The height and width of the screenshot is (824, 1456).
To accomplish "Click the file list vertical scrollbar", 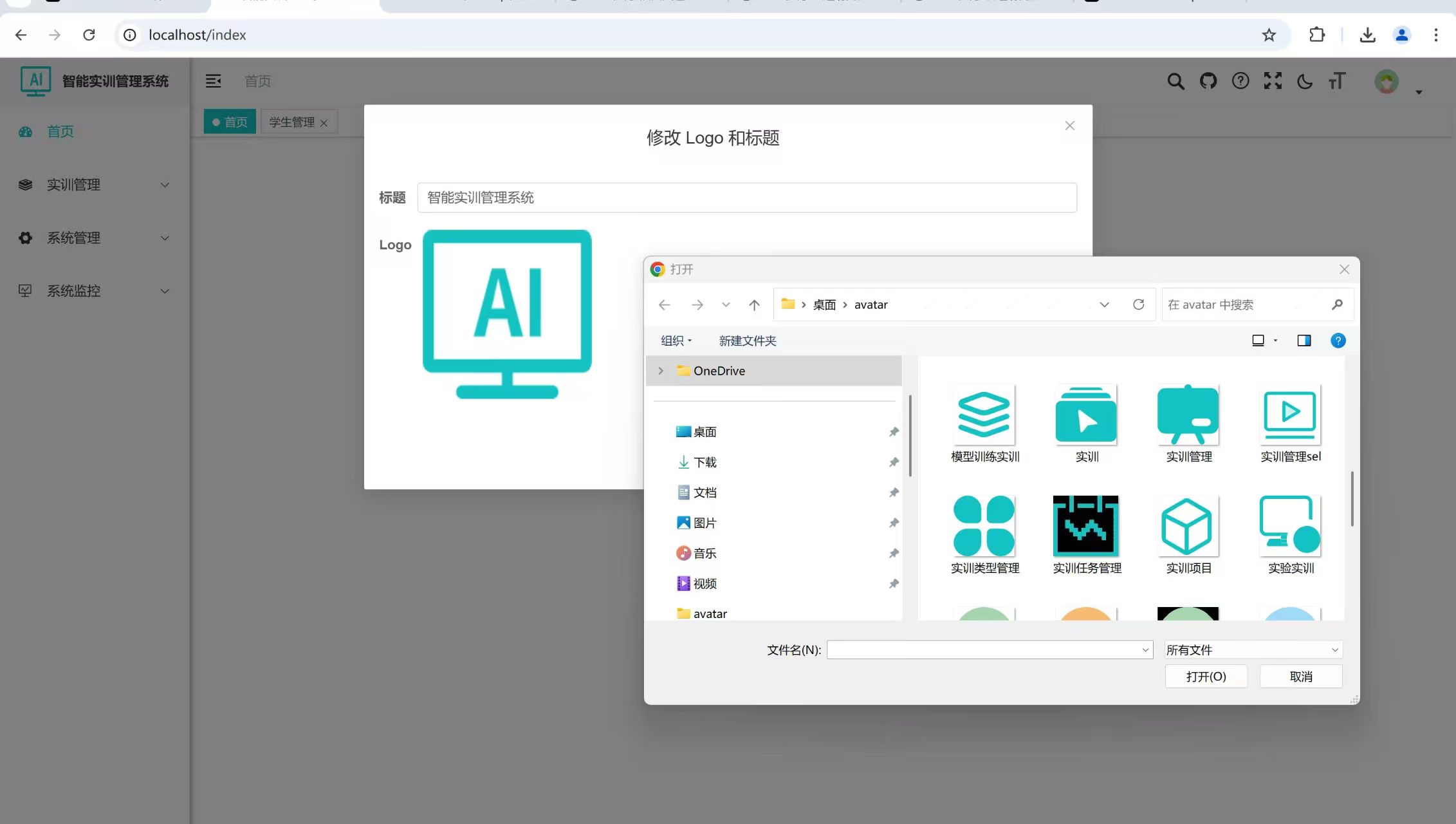I will 1352,499.
